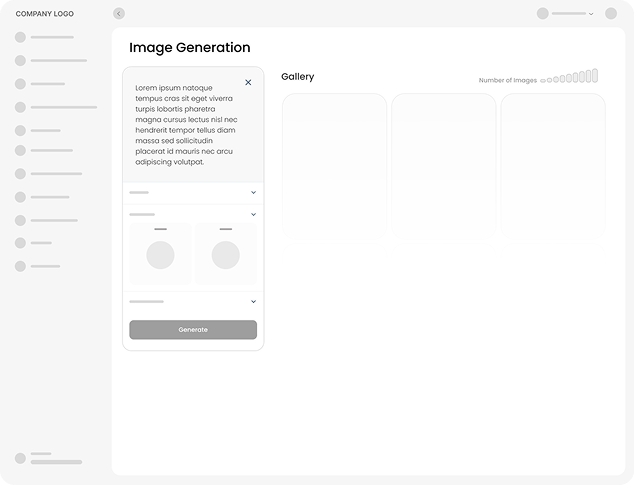The height and width of the screenshot is (485, 634).
Task: Click the first sidebar navigation icon
Action: [x=20, y=37]
